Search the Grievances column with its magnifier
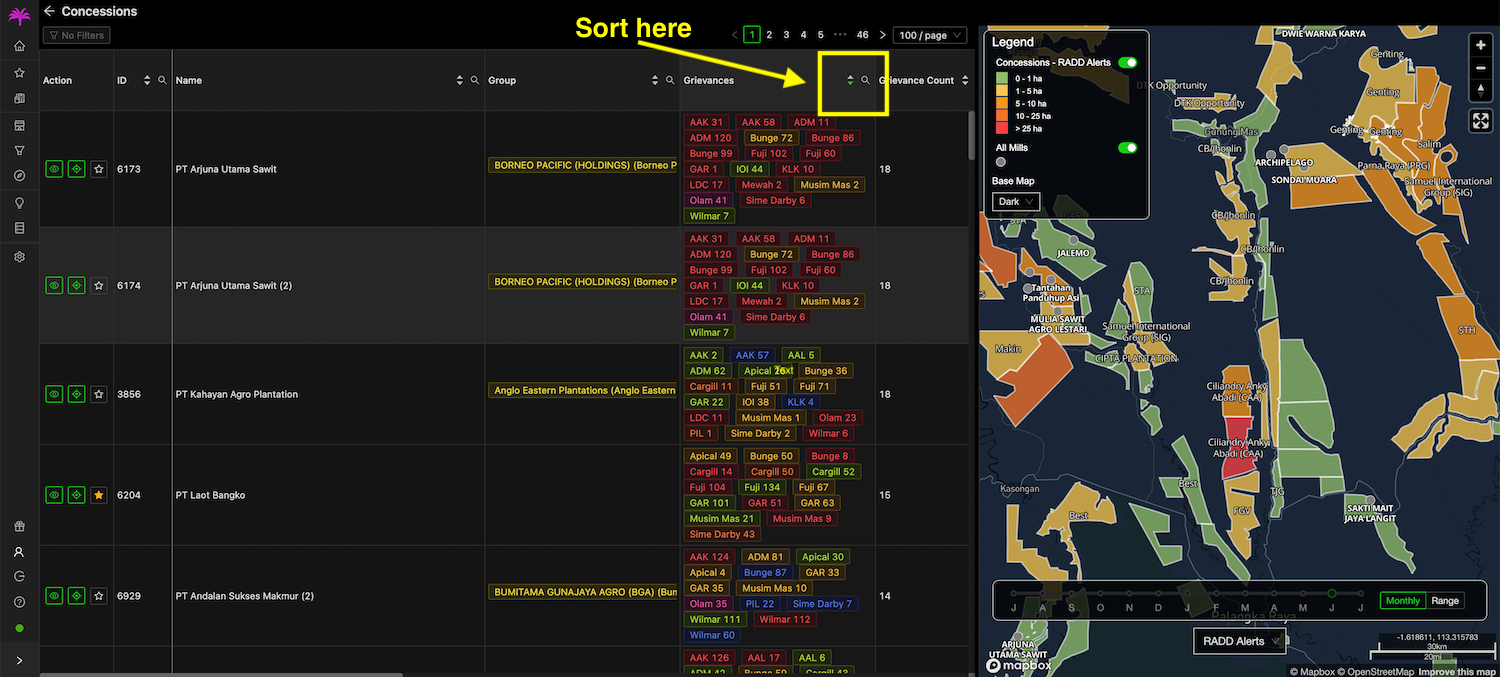 click(x=866, y=80)
